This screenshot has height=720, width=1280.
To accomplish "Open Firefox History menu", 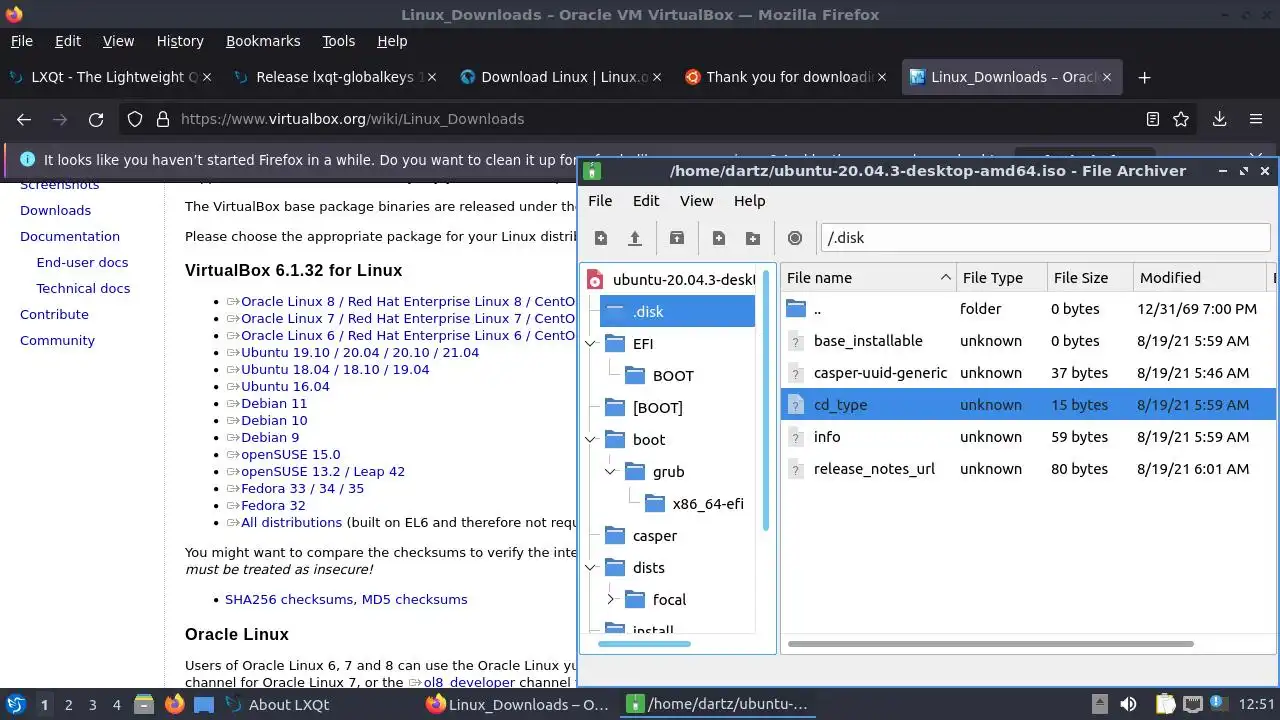I will (180, 41).
